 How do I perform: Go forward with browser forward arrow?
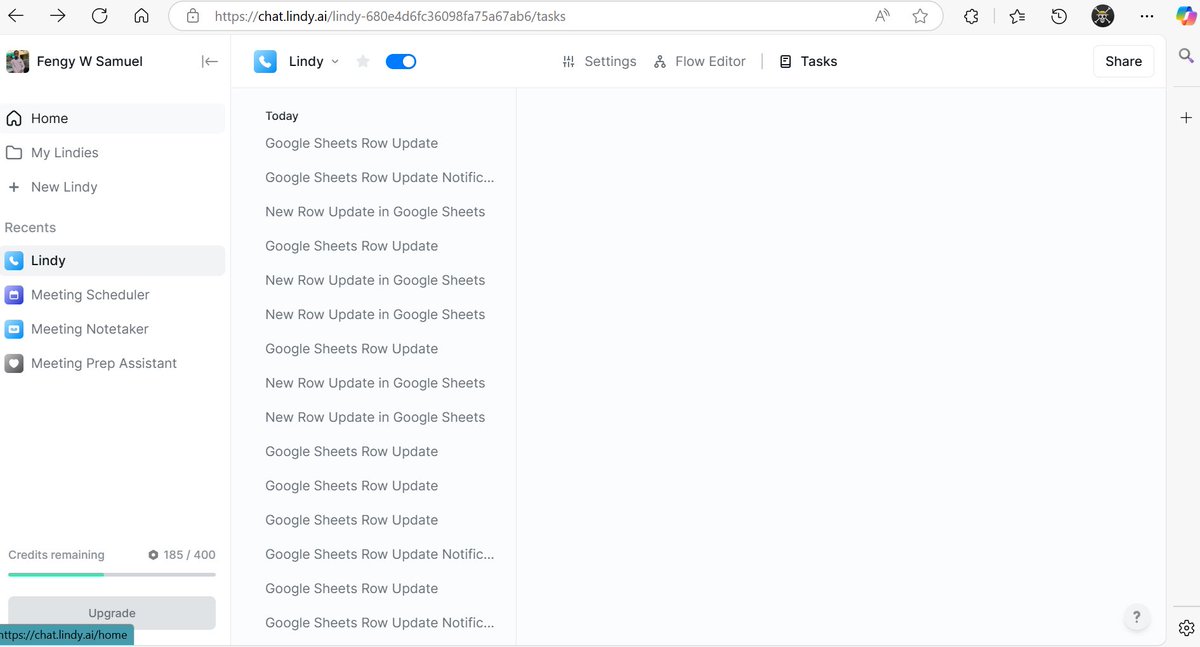click(58, 16)
